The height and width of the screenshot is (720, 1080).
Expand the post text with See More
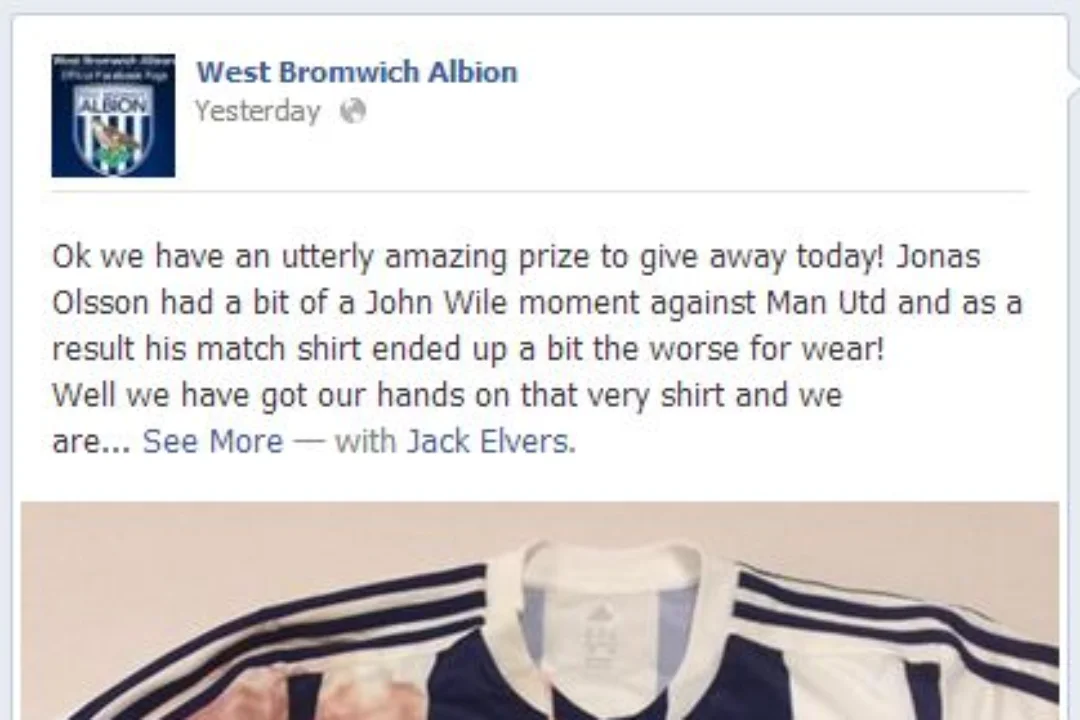[213, 441]
